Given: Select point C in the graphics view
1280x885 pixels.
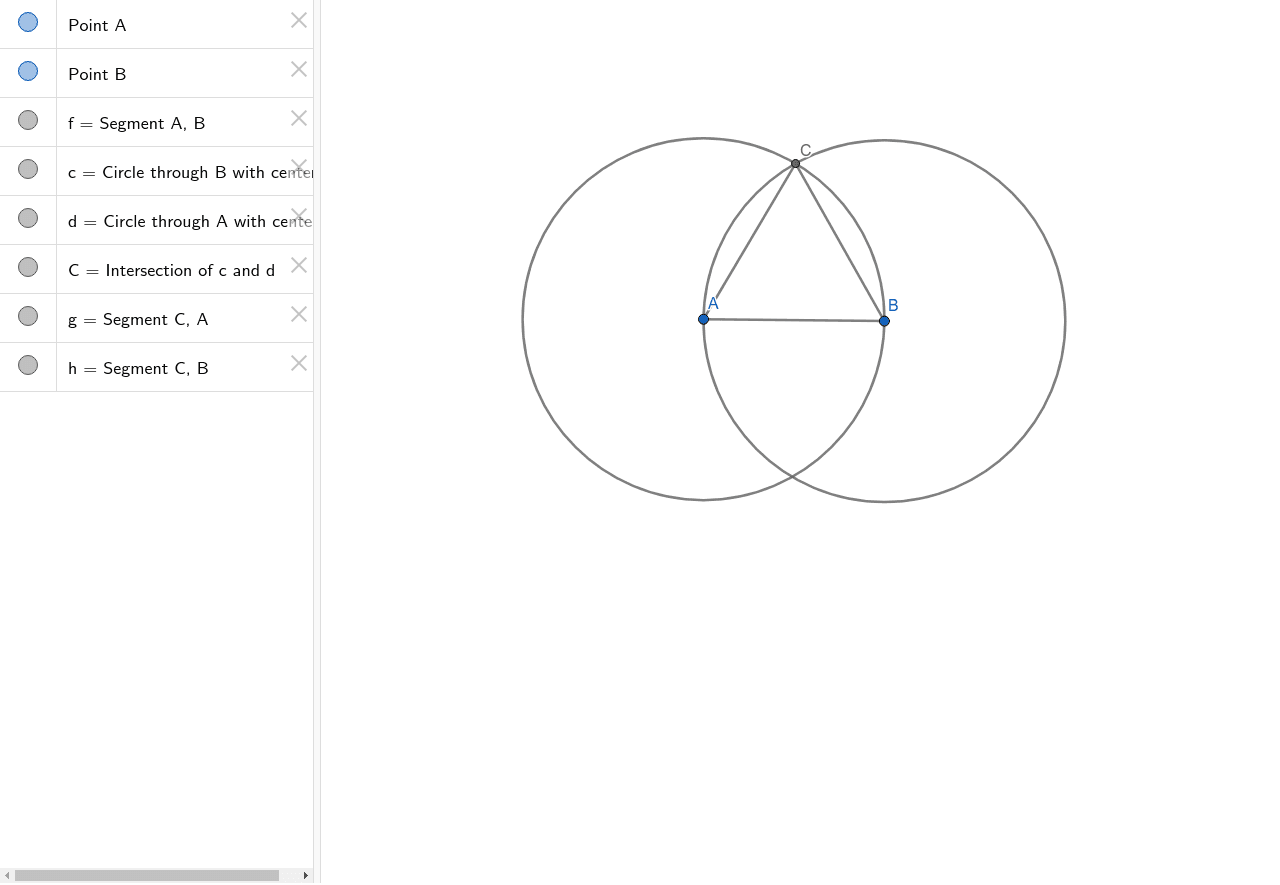Looking at the screenshot, I should point(795,162).
